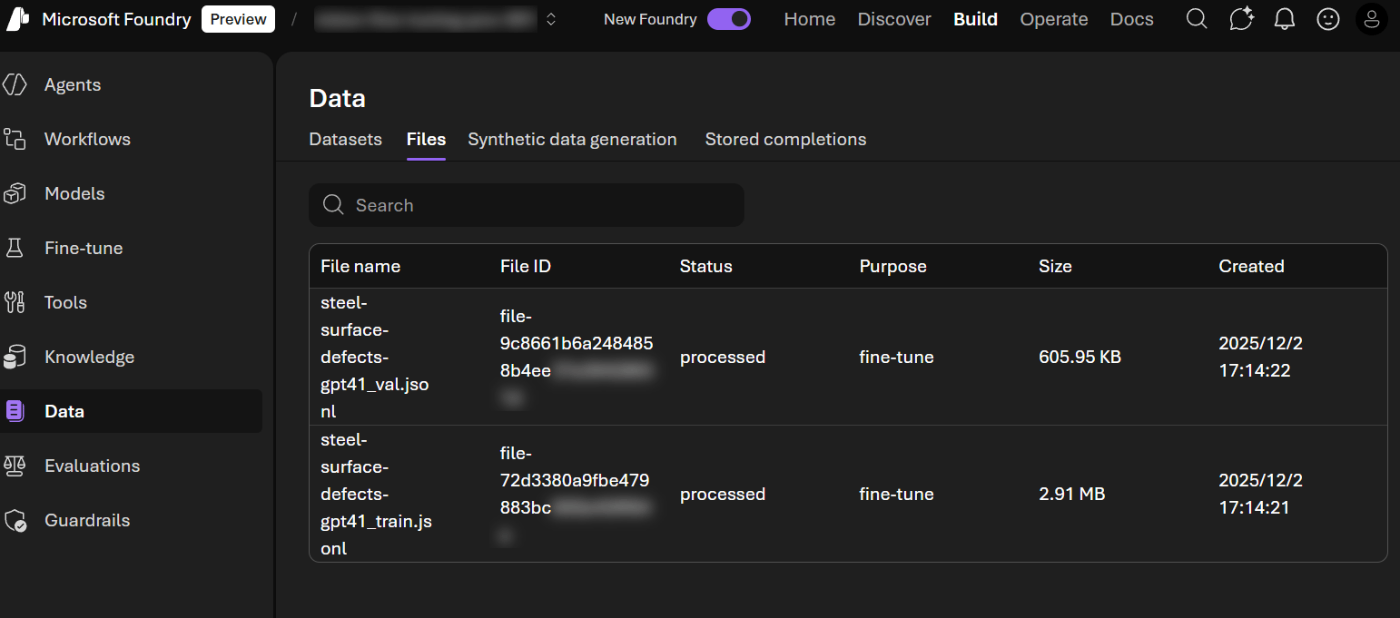The height and width of the screenshot is (618, 1400).
Task: Select steel-surface-defects-gpt41_val.jsonl file name
Action: (x=375, y=357)
